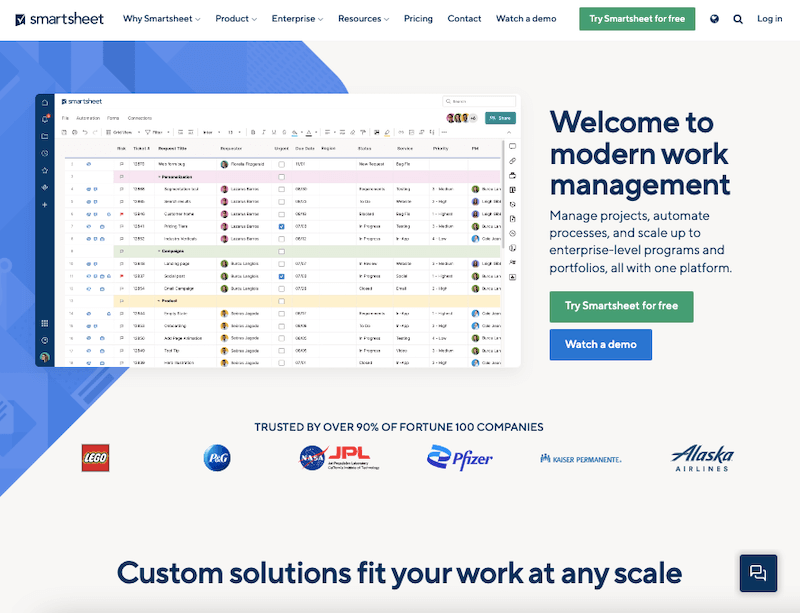Image resolution: width=800 pixels, height=613 pixels.
Task: Open Conversations icon in preview right rail
Action: pyautogui.click(x=512, y=146)
